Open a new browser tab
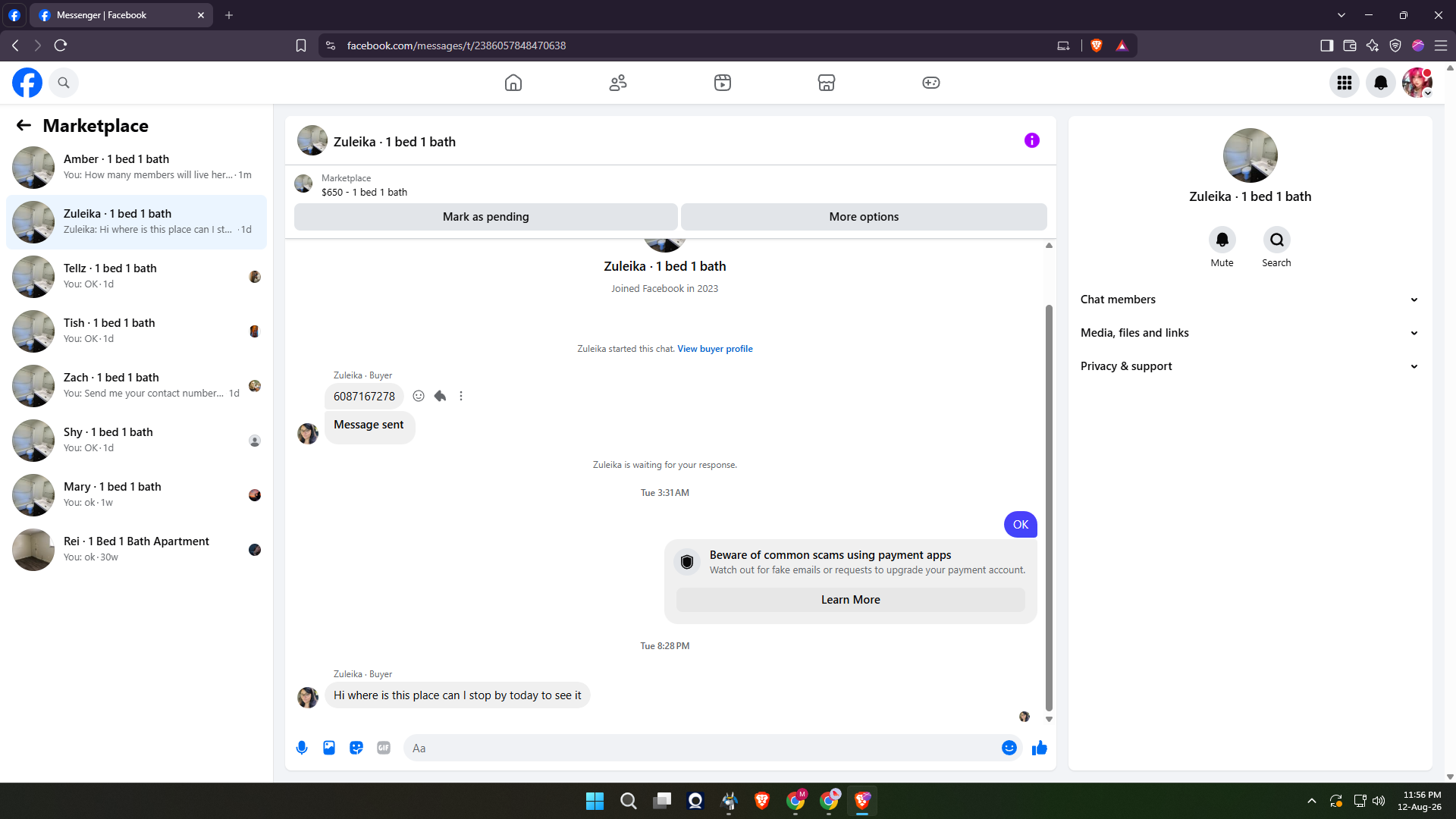 pyautogui.click(x=229, y=15)
